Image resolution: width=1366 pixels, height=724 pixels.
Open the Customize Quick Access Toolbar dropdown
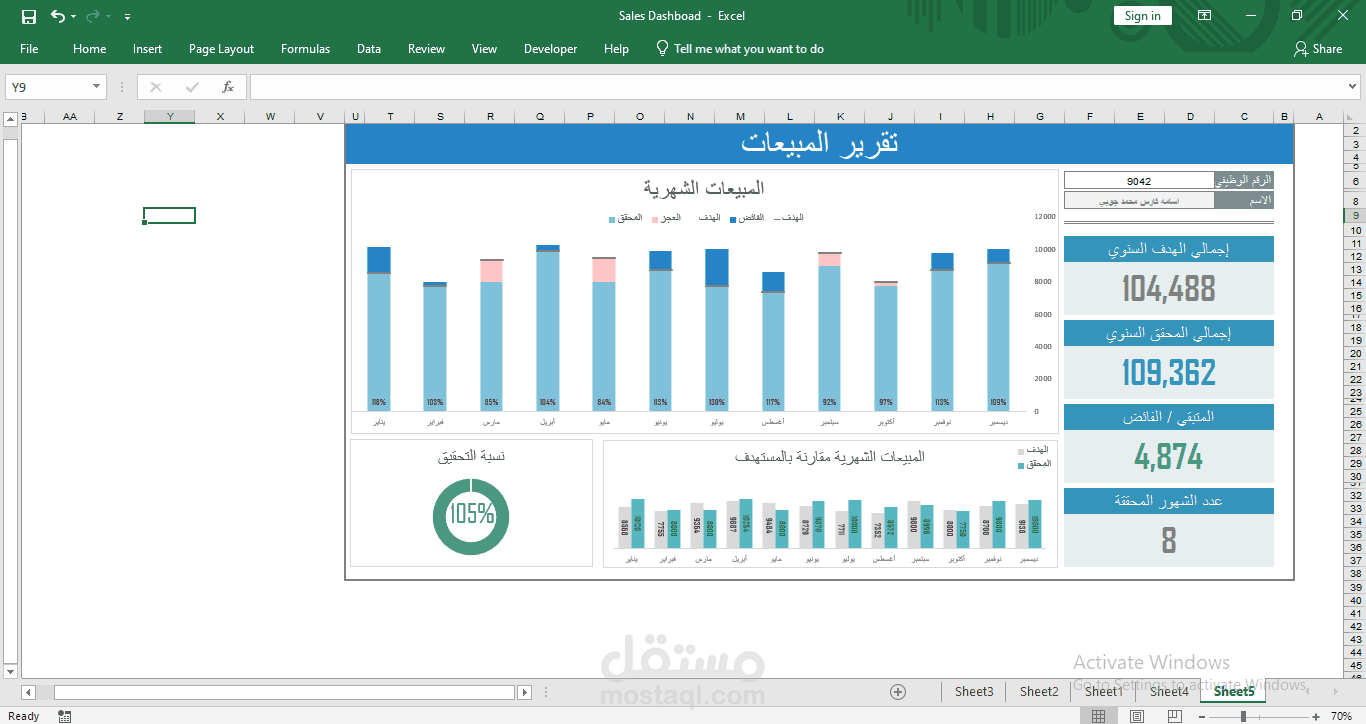point(126,16)
